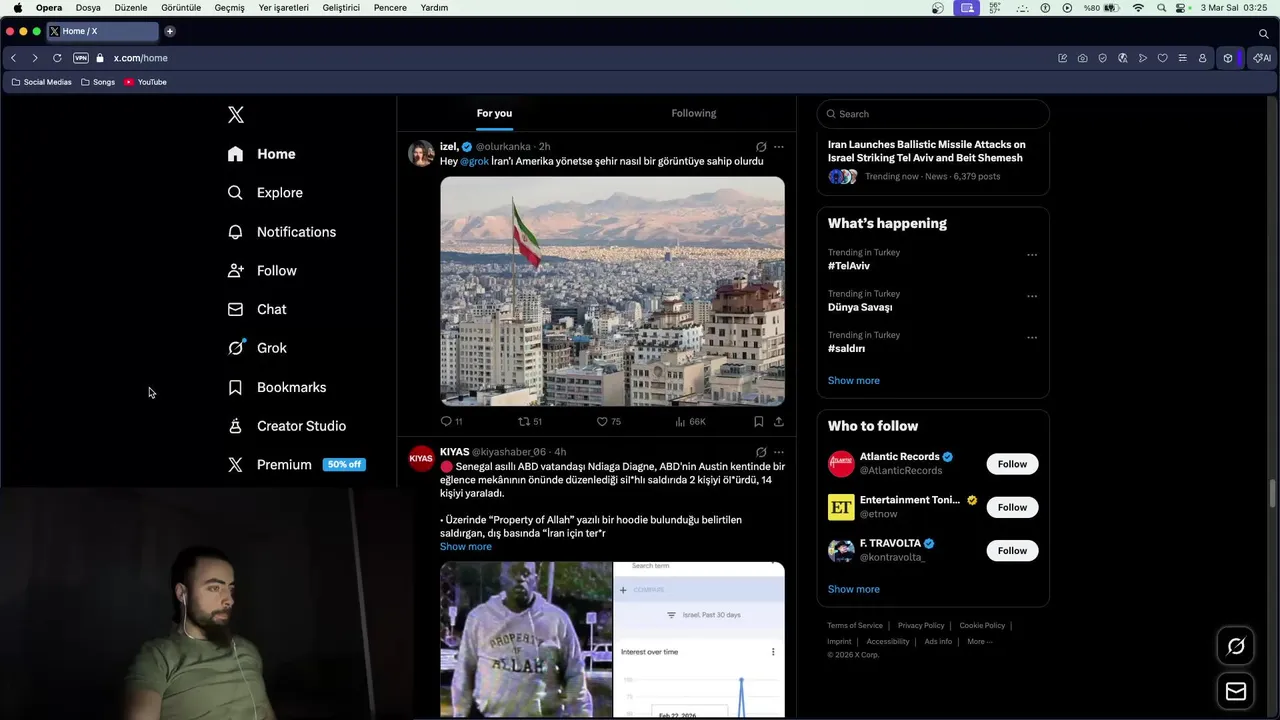Image resolution: width=1280 pixels, height=720 pixels.
Task: Open floating messages button at bottom right
Action: click(1236, 691)
